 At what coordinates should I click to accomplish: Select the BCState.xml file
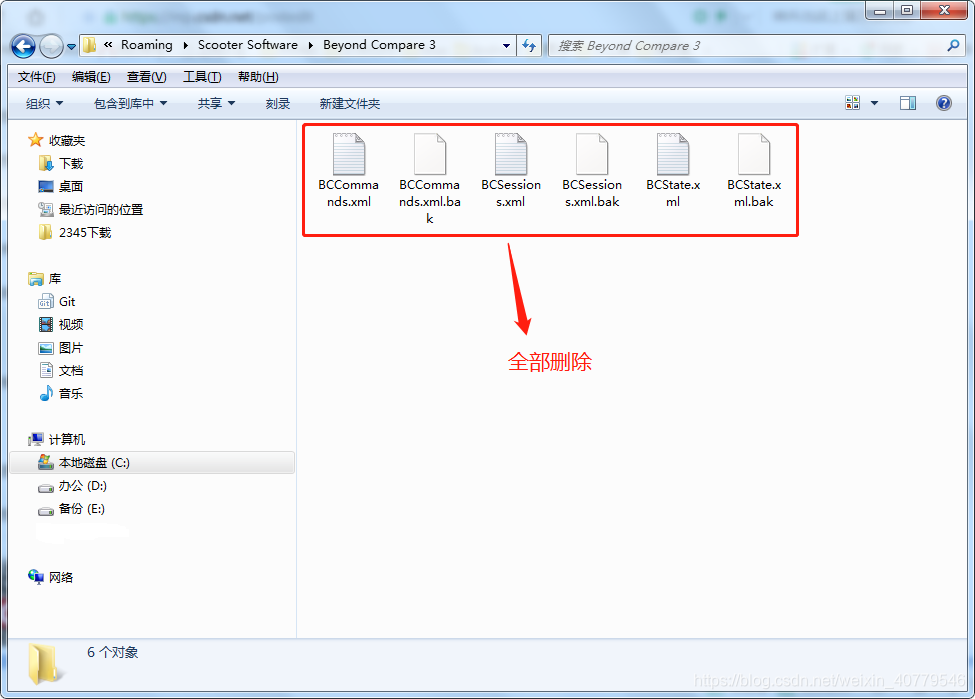pos(673,170)
